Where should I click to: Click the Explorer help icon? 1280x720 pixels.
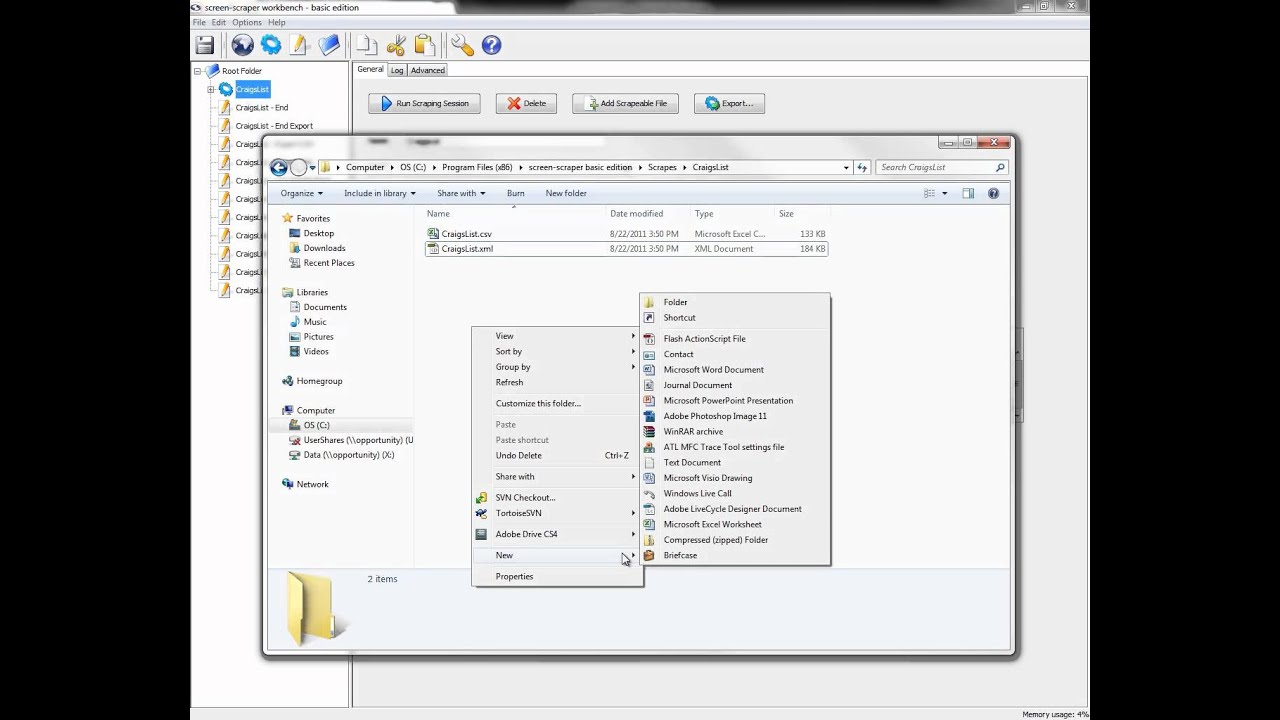point(993,193)
